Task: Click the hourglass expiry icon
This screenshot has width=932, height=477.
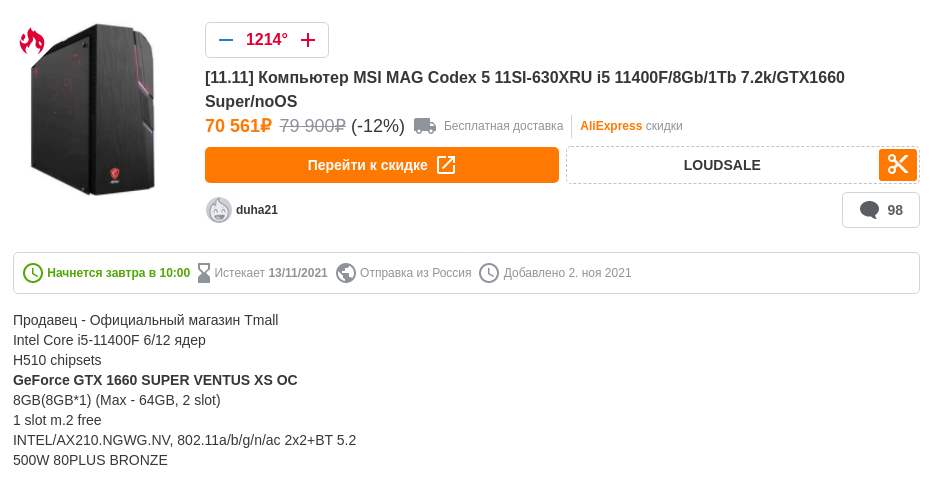Action: [x=204, y=273]
